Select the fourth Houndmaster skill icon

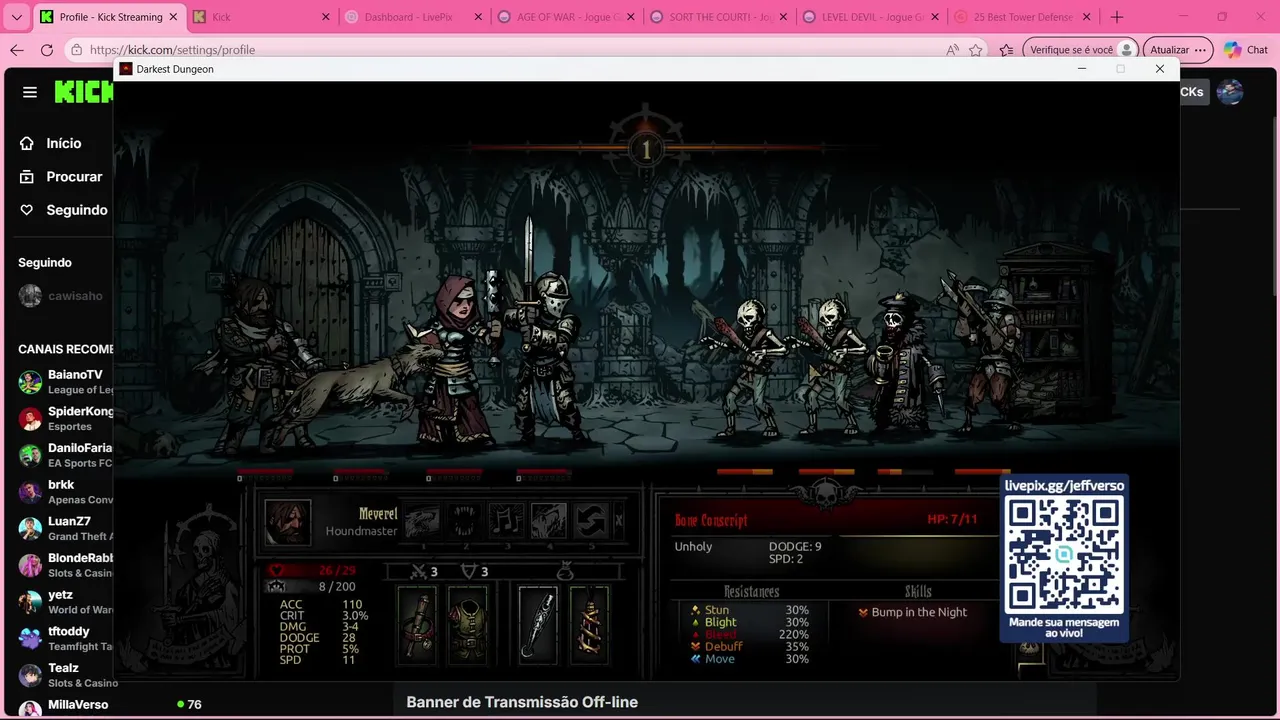pyautogui.click(x=549, y=520)
